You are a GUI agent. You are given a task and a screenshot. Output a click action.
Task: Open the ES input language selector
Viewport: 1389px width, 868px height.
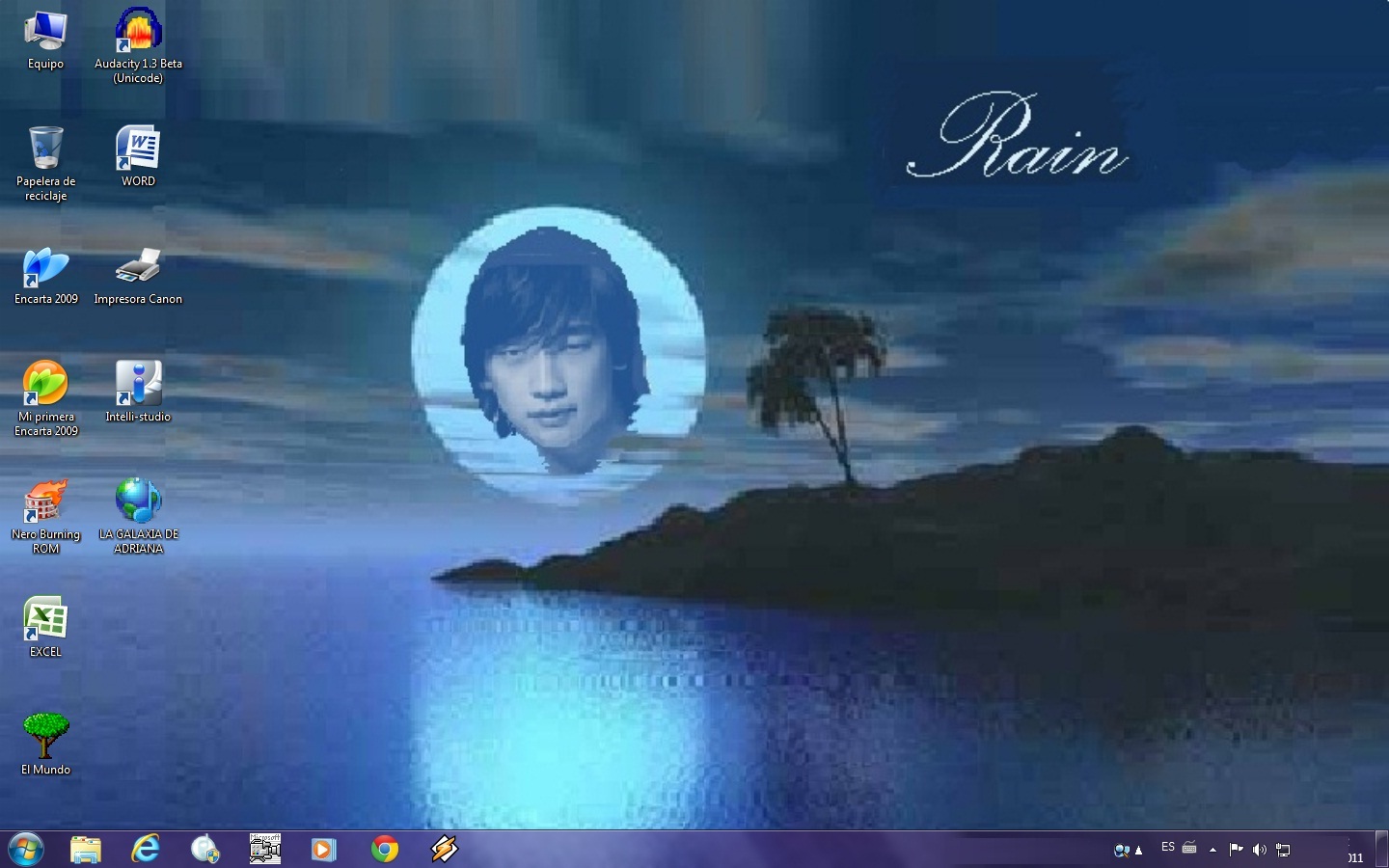pyautogui.click(x=1168, y=848)
